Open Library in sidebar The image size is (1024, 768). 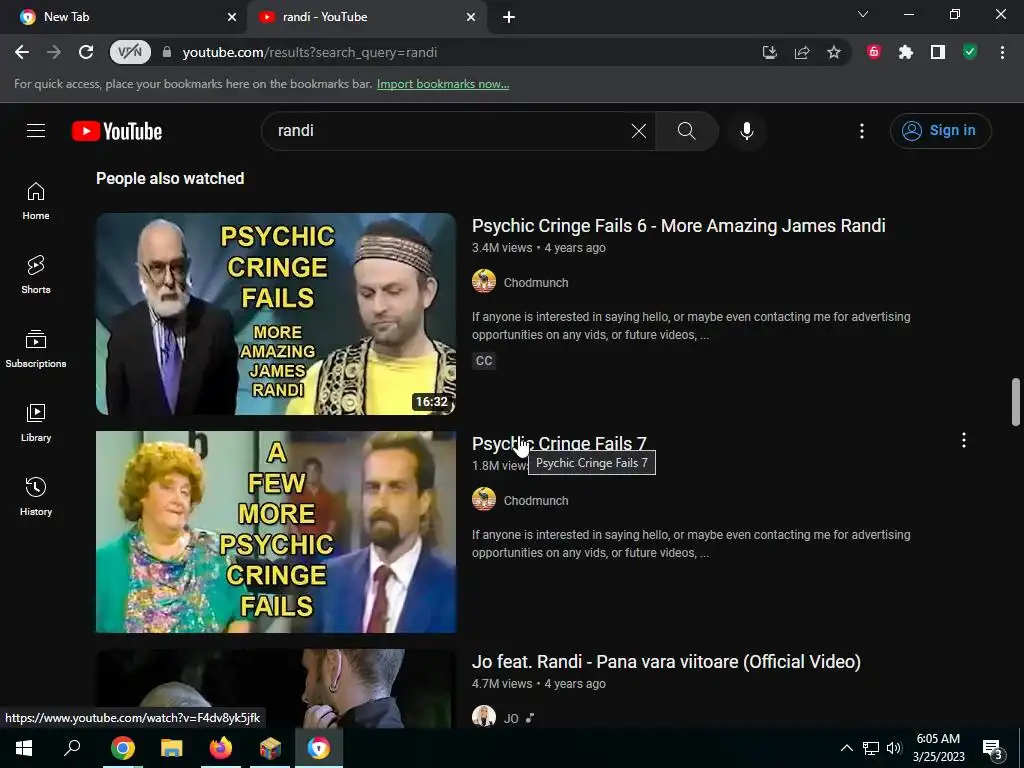pos(36,423)
